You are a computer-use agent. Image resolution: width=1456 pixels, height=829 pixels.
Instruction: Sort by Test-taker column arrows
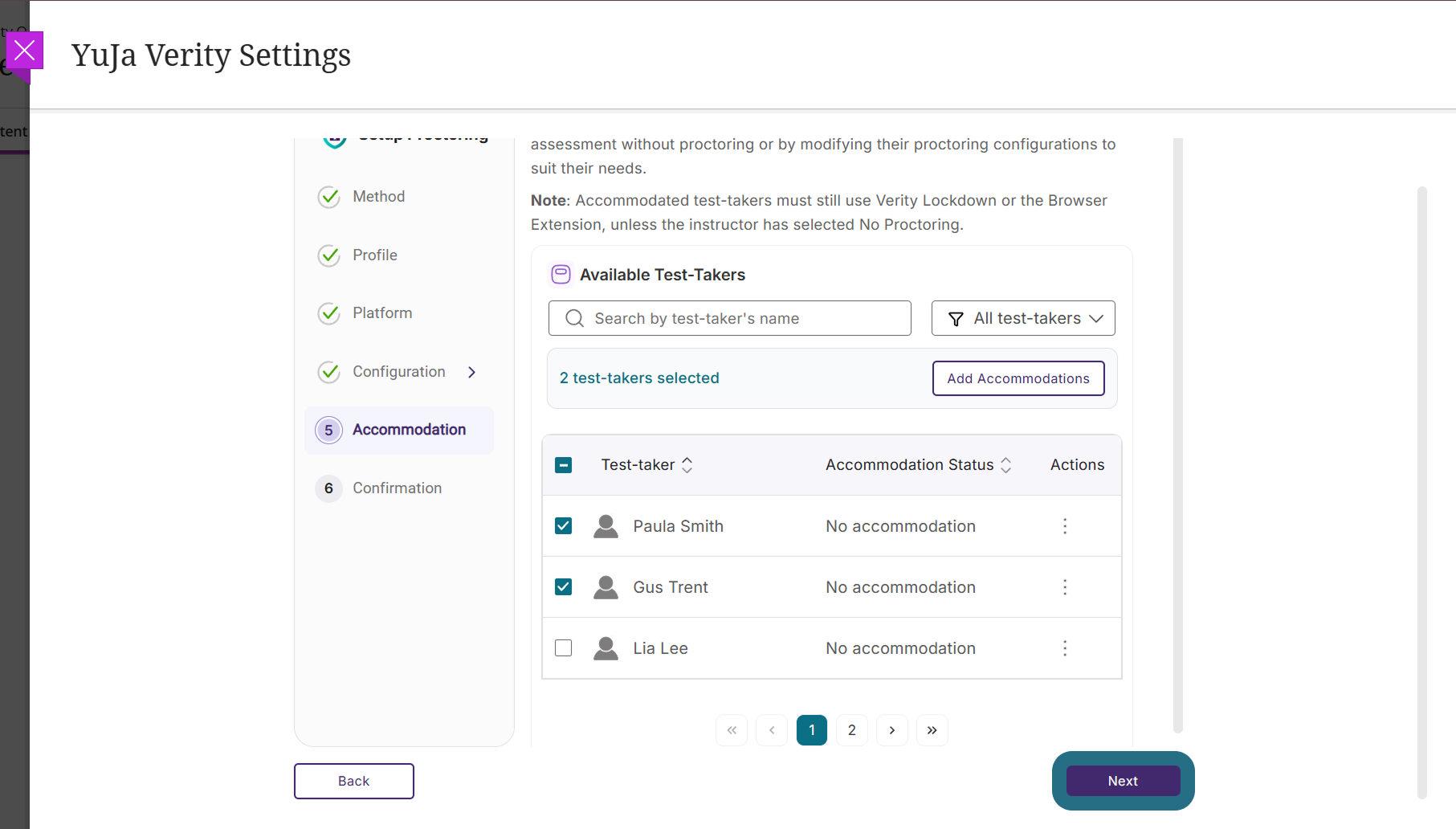click(x=687, y=465)
